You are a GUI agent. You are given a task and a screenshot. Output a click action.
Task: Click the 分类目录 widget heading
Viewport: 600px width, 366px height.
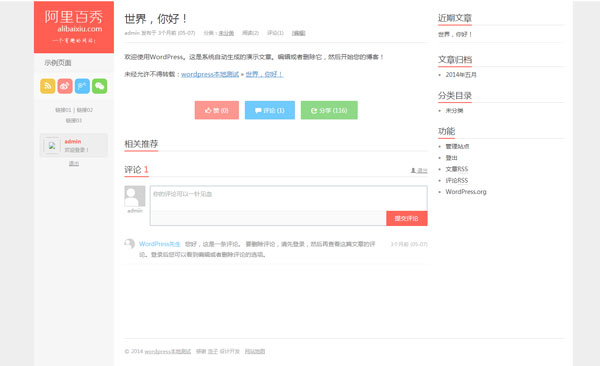[x=455, y=96]
